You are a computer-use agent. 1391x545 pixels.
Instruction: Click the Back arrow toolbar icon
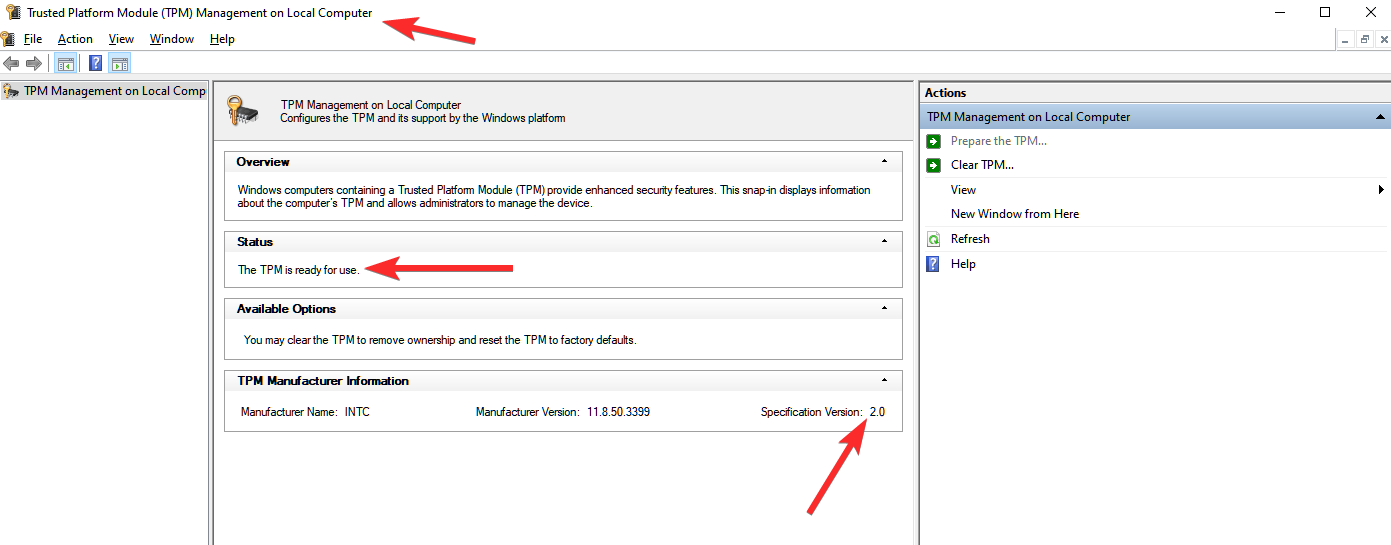point(12,64)
